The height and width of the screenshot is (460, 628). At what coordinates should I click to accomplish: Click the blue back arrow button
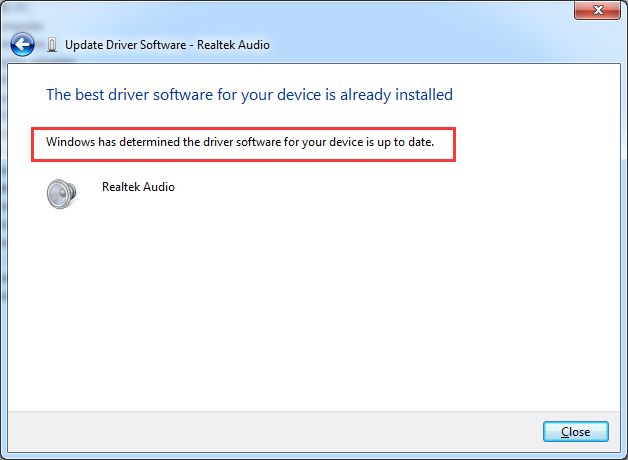point(23,44)
